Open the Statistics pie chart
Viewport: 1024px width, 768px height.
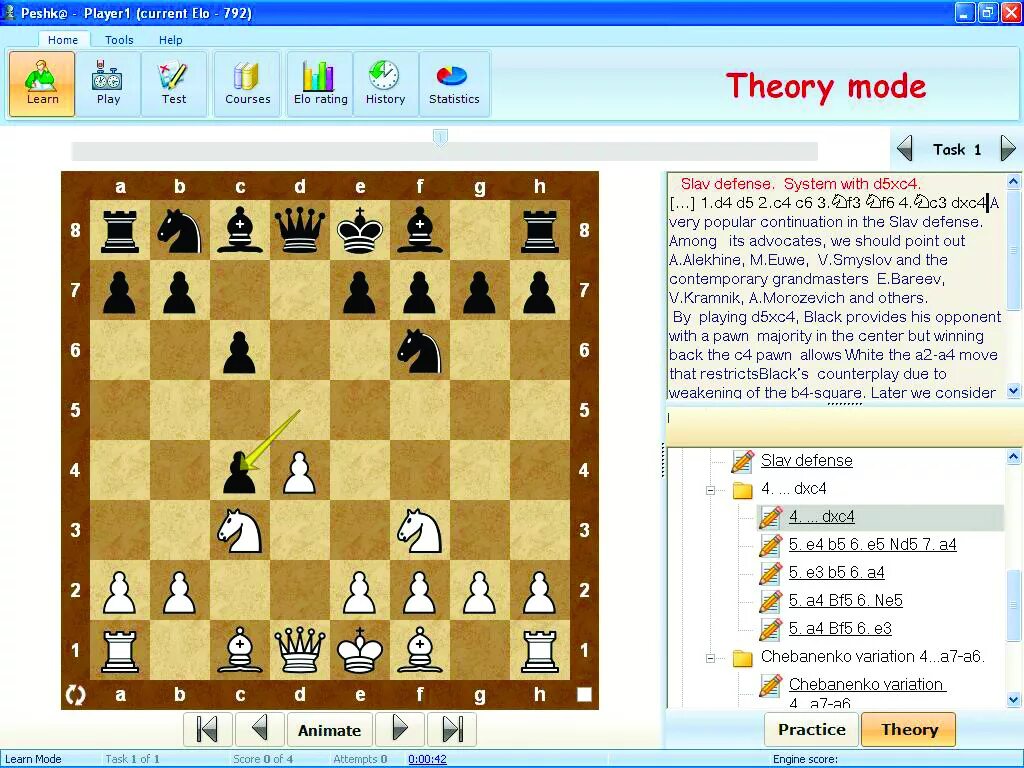tap(454, 84)
